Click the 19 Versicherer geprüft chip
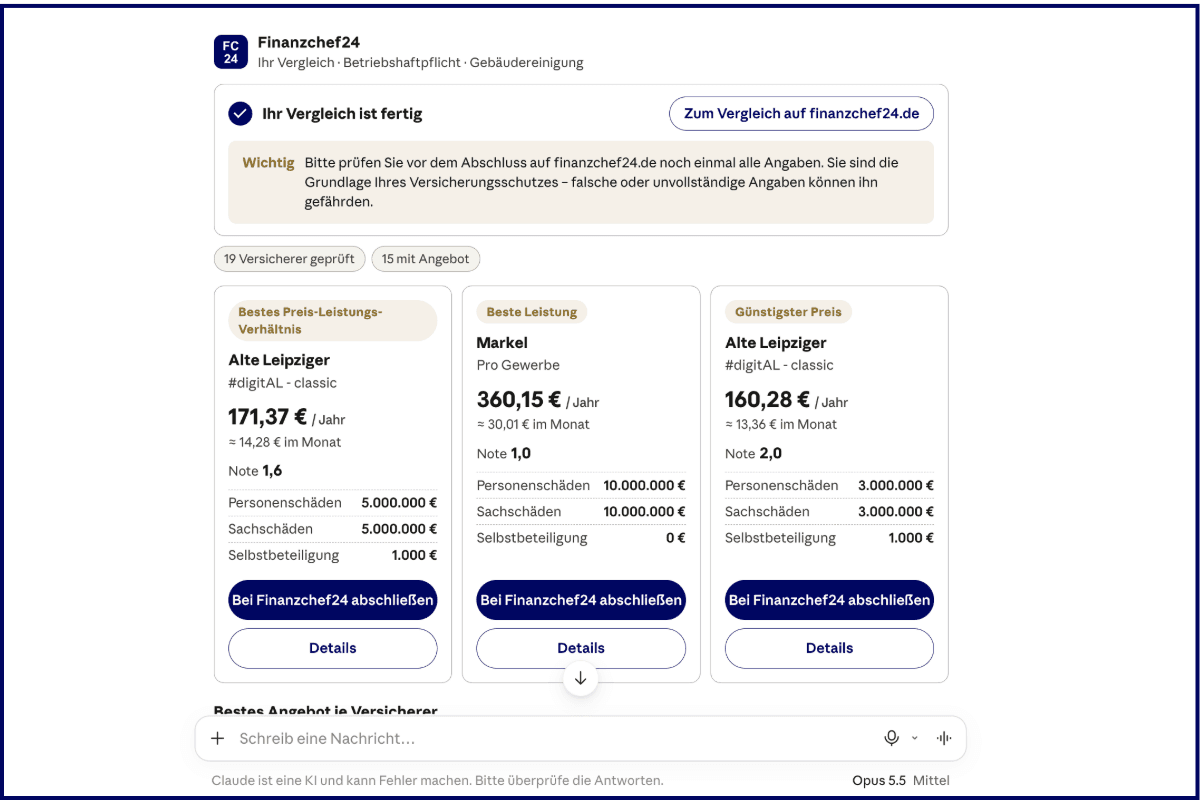The image size is (1200, 800). click(x=289, y=259)
